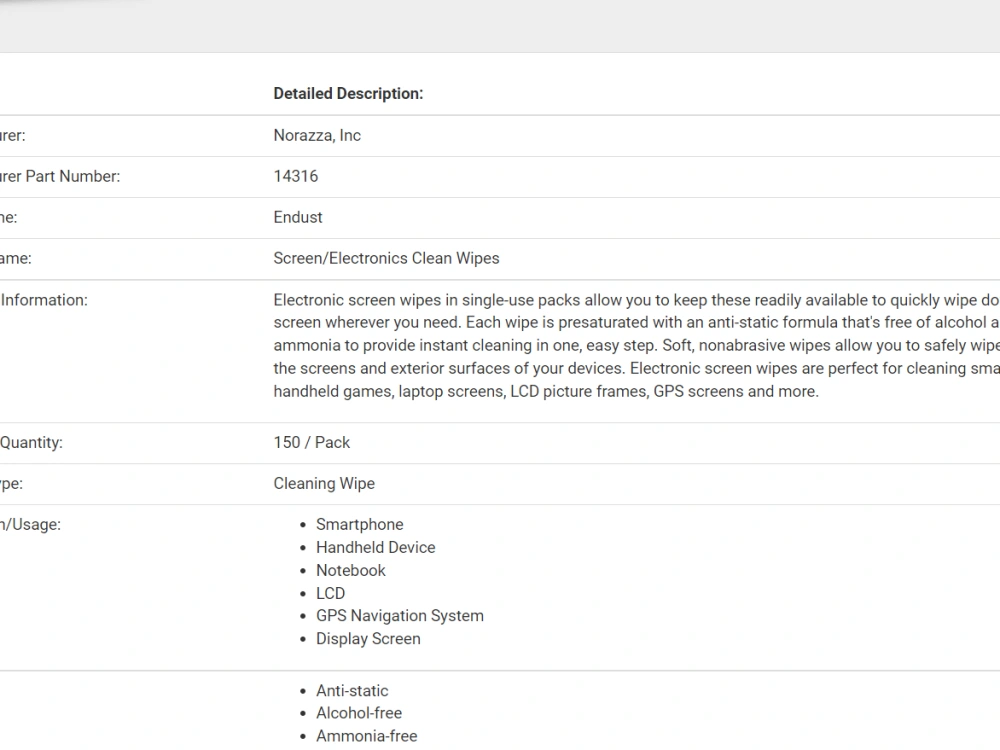Click the Information row label
Screen dimensions: 1000x750
43,300
